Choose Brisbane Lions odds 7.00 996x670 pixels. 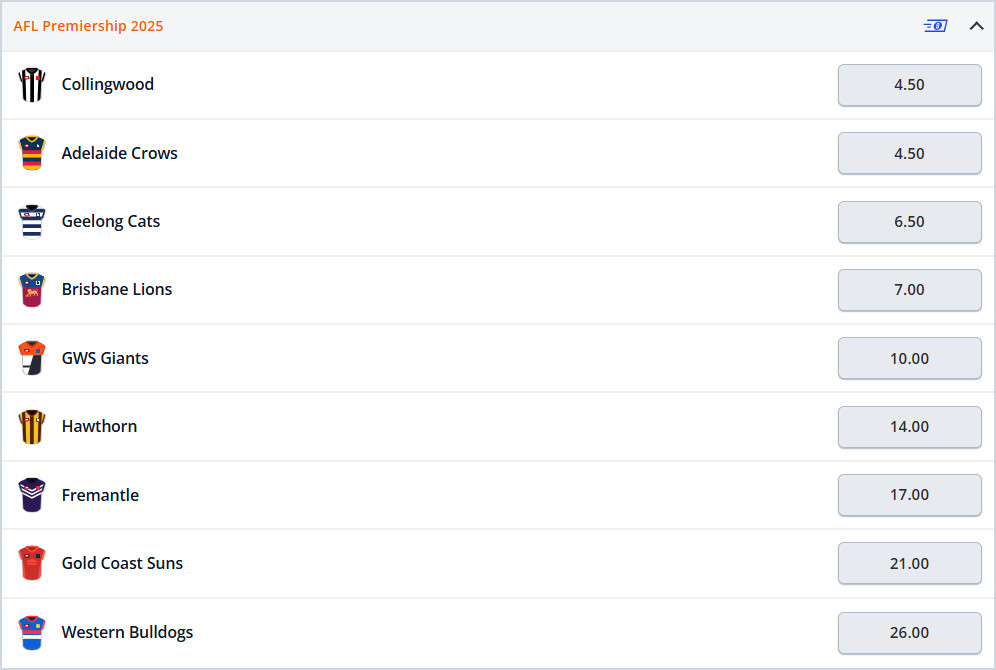[x=910, y=290]
